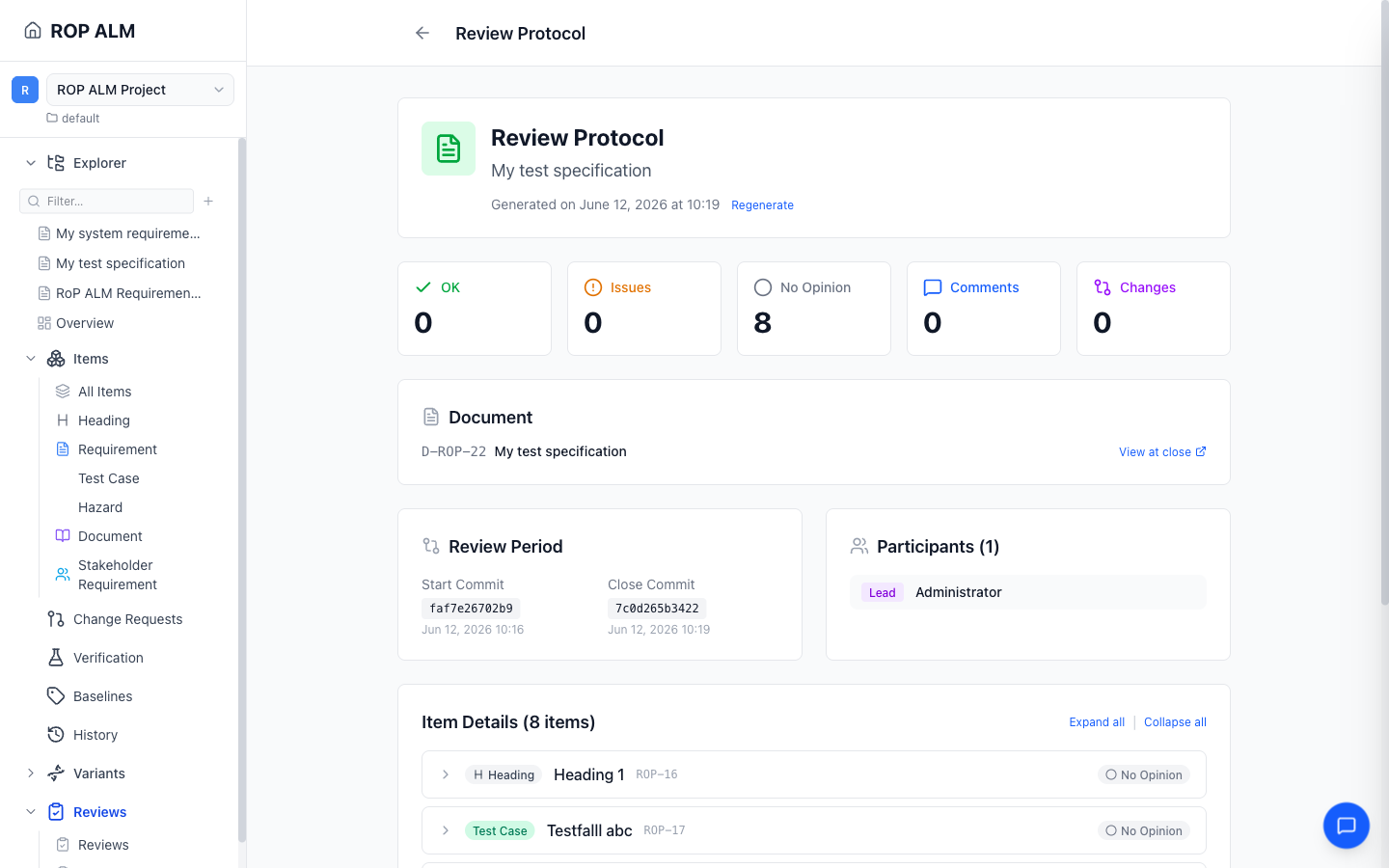This screenshot has width=1389, height=868.
Task: Click the OK checkmark icon
Action: (423, 287)
